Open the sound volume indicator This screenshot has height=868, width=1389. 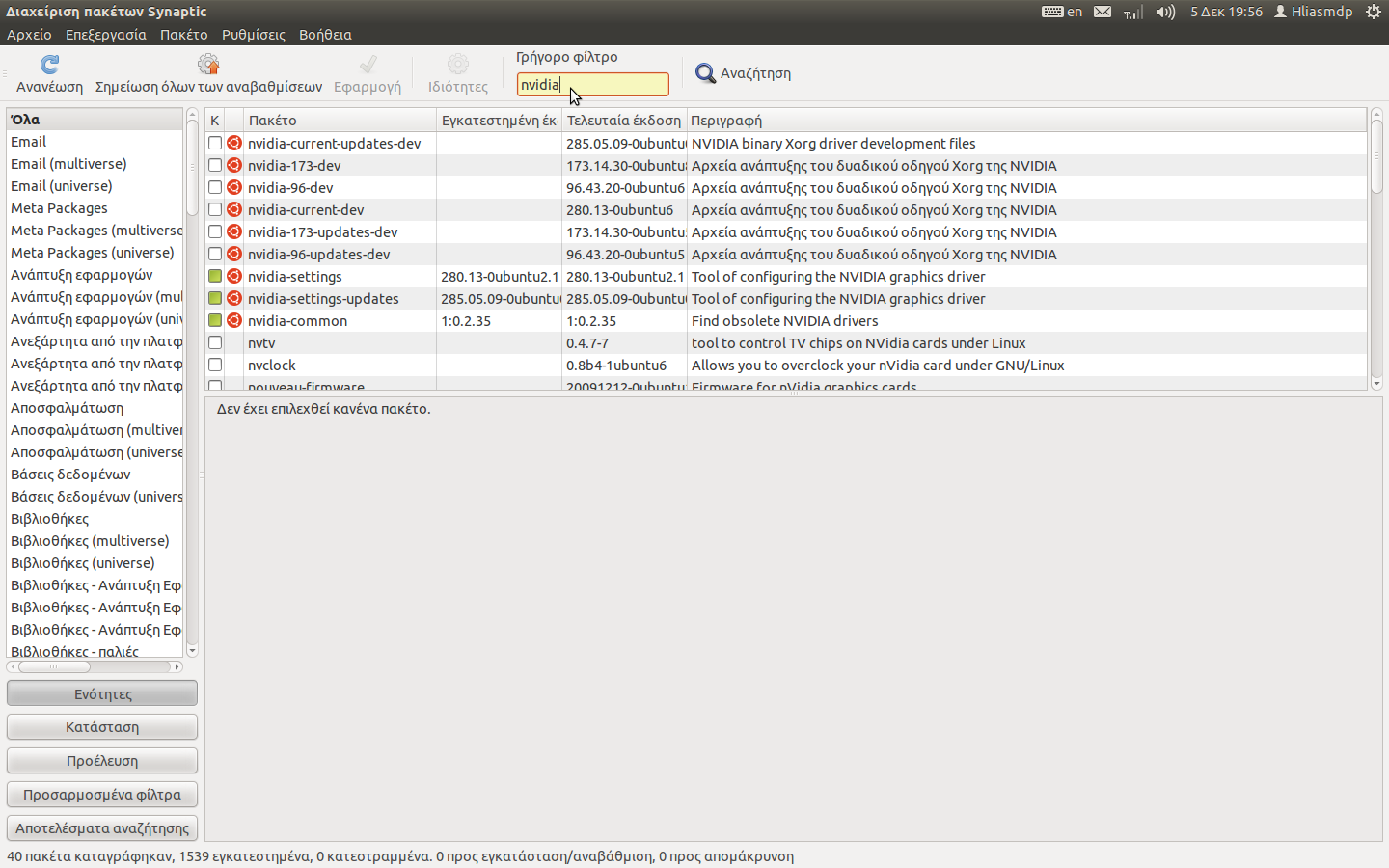[1165, 12]
